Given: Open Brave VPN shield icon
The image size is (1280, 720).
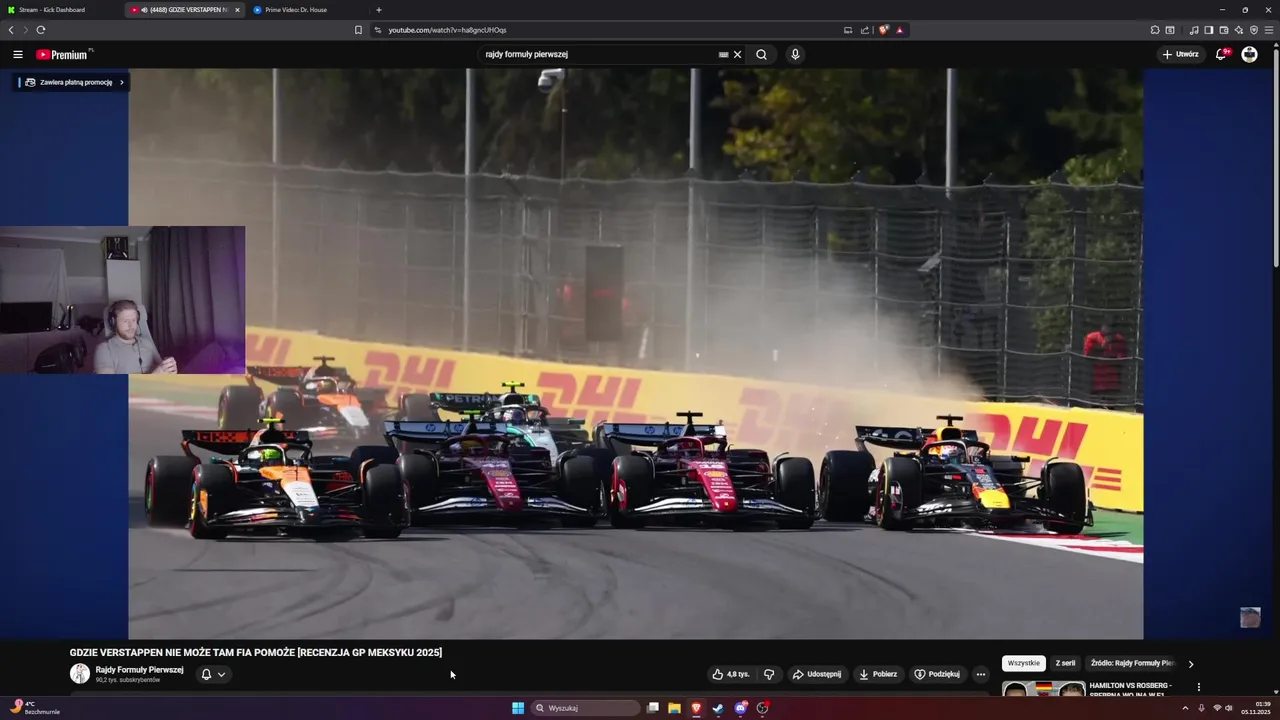Looking at the screenshot, I should click(1253, 30).
